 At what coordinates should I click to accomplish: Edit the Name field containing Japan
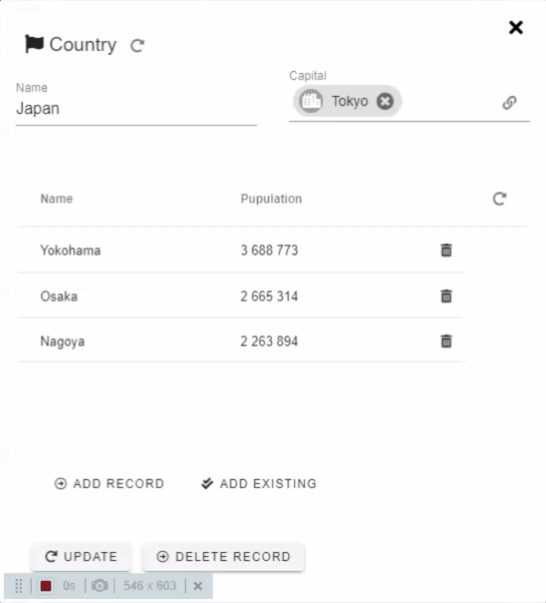coord(136,109)
